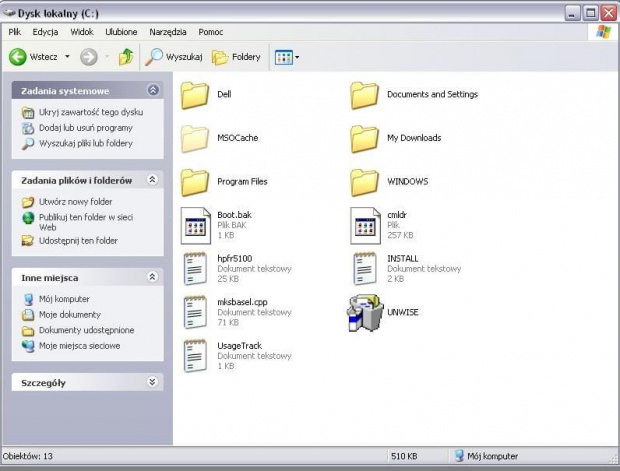Click Wyszukaj pliki lub foldery link

[86, 143]
